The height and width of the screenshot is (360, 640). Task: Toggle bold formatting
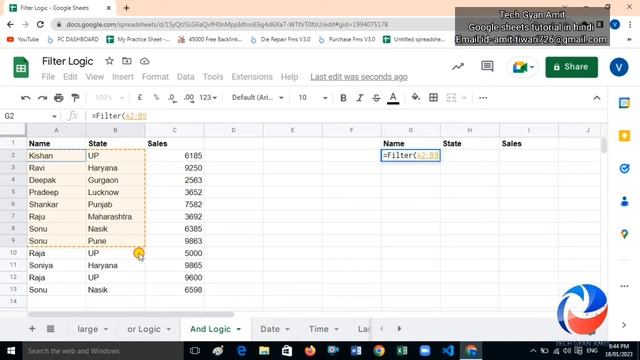pyautogui.click(x=343, y=98)
